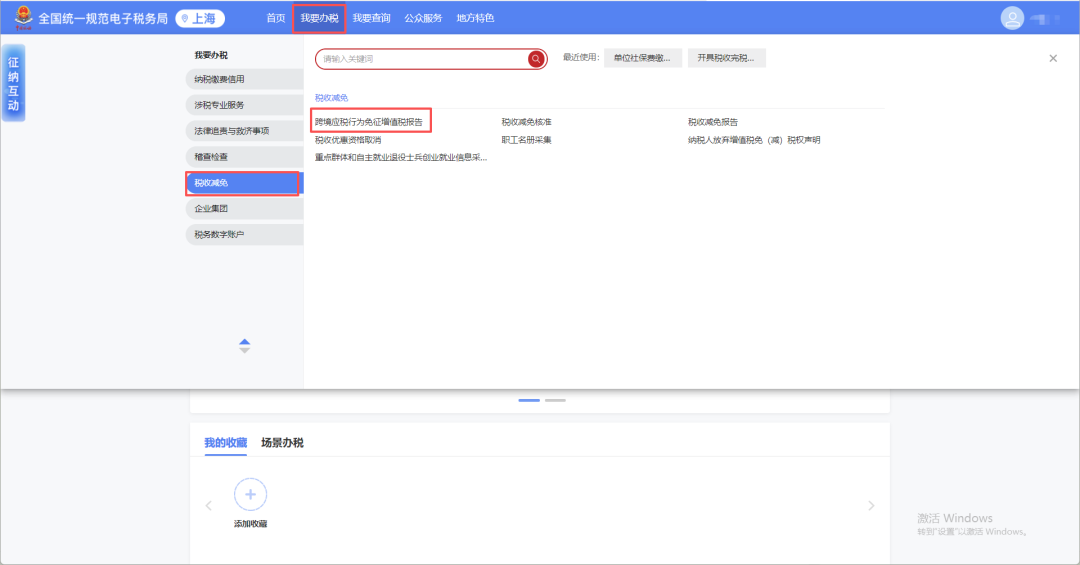
Task: Open the 税收优惠资格取消 link
Action: click(348, 140)
